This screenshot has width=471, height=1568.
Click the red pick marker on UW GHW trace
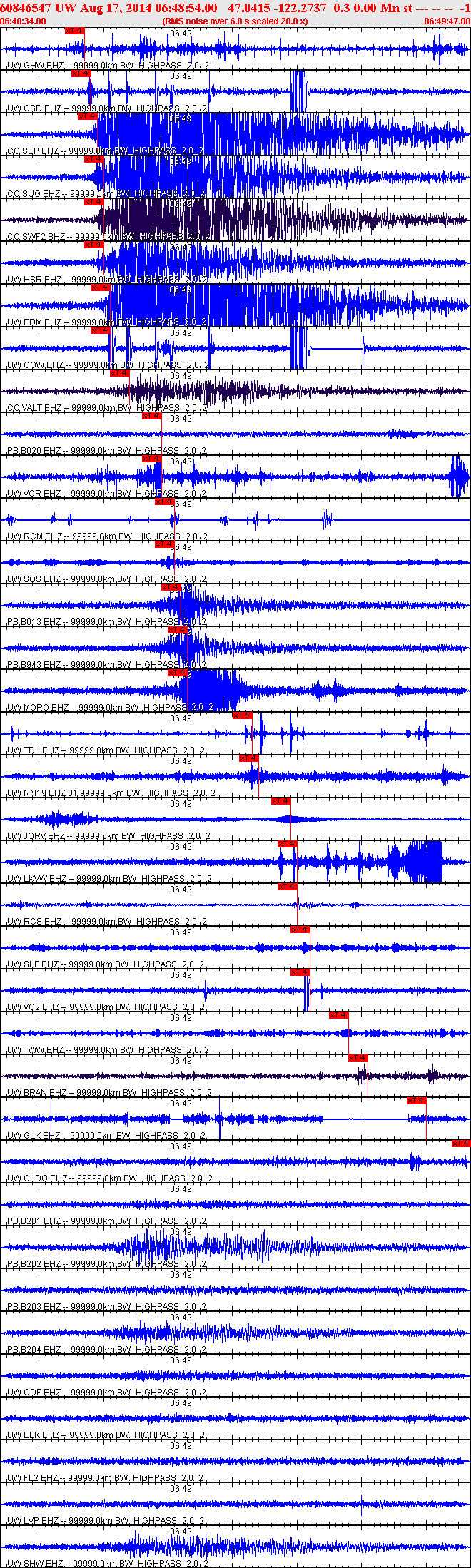(74, 31)
